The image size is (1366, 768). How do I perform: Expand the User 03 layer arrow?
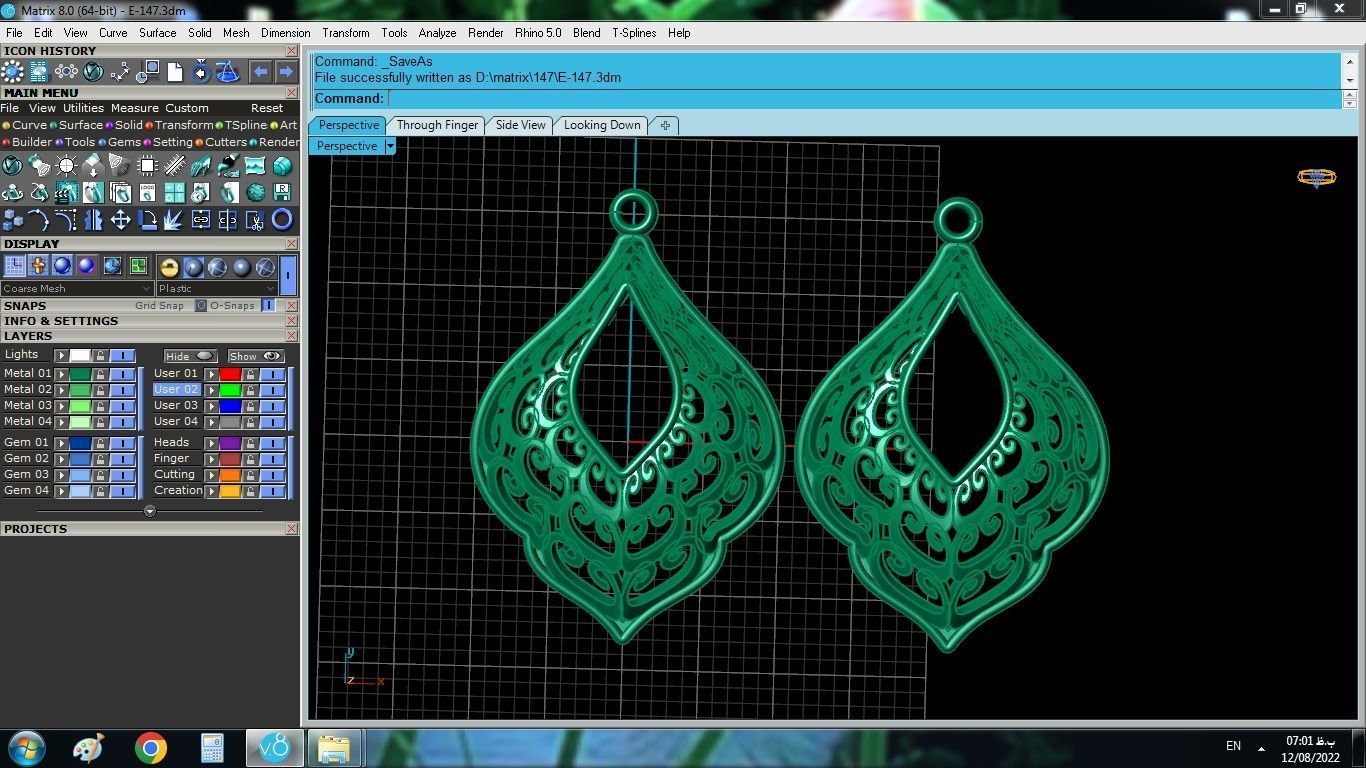pos(211,405)
